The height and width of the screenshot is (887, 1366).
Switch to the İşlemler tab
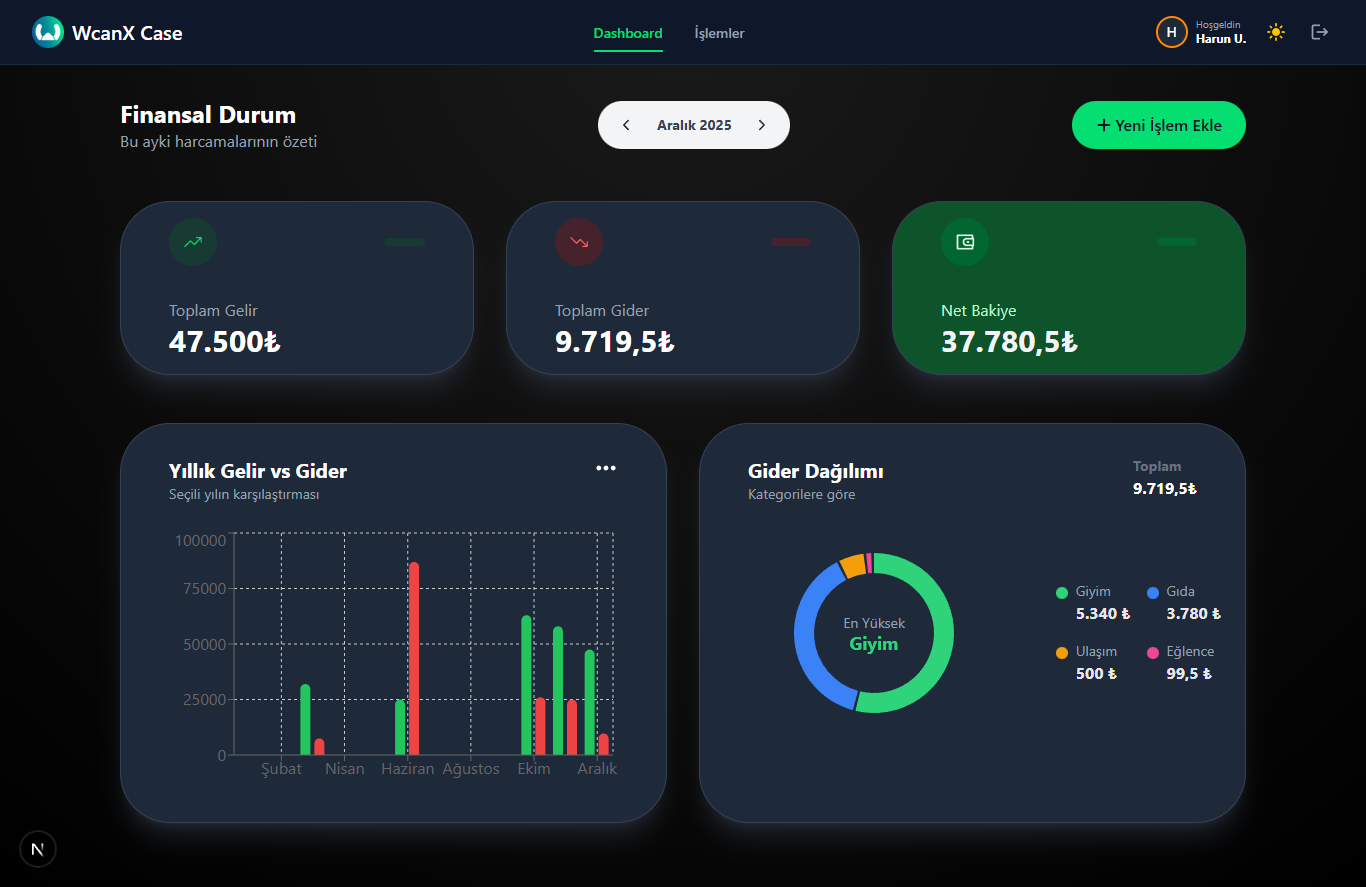pos(719,33)
